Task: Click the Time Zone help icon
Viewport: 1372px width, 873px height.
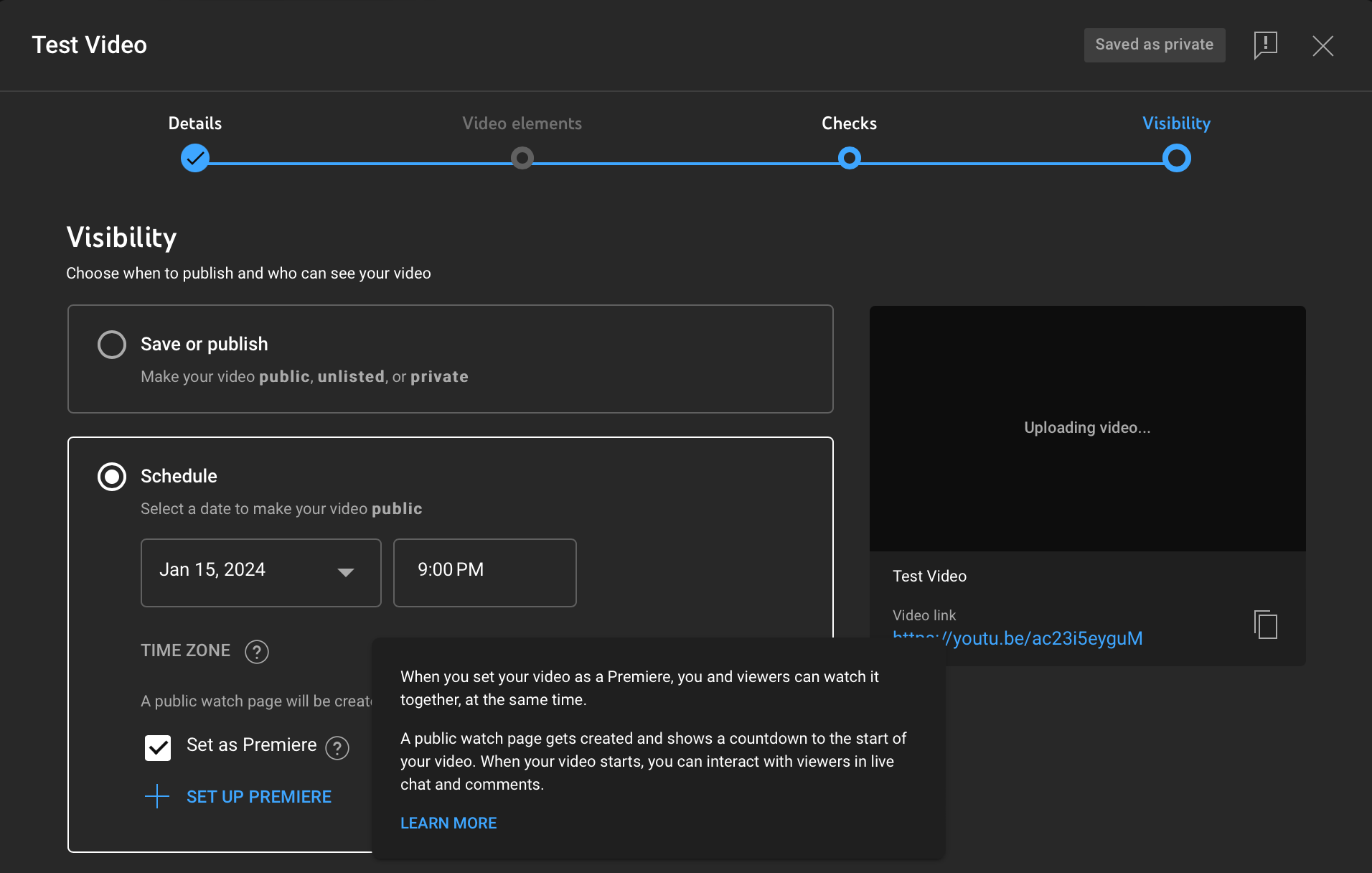Action: pos(257,652)
